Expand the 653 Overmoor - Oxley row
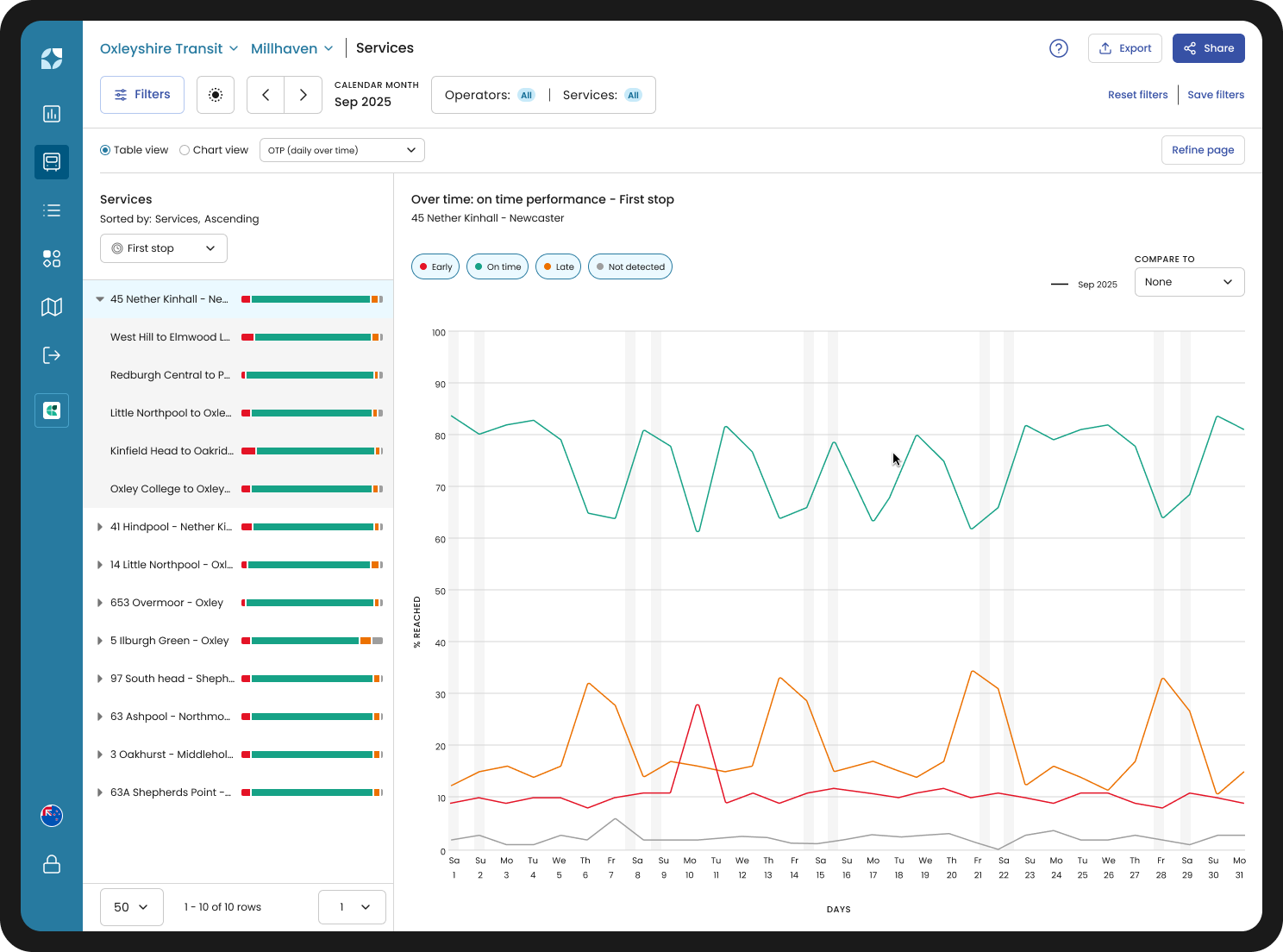This screenshot has width=1283, height=952. (x=100, y=603)
